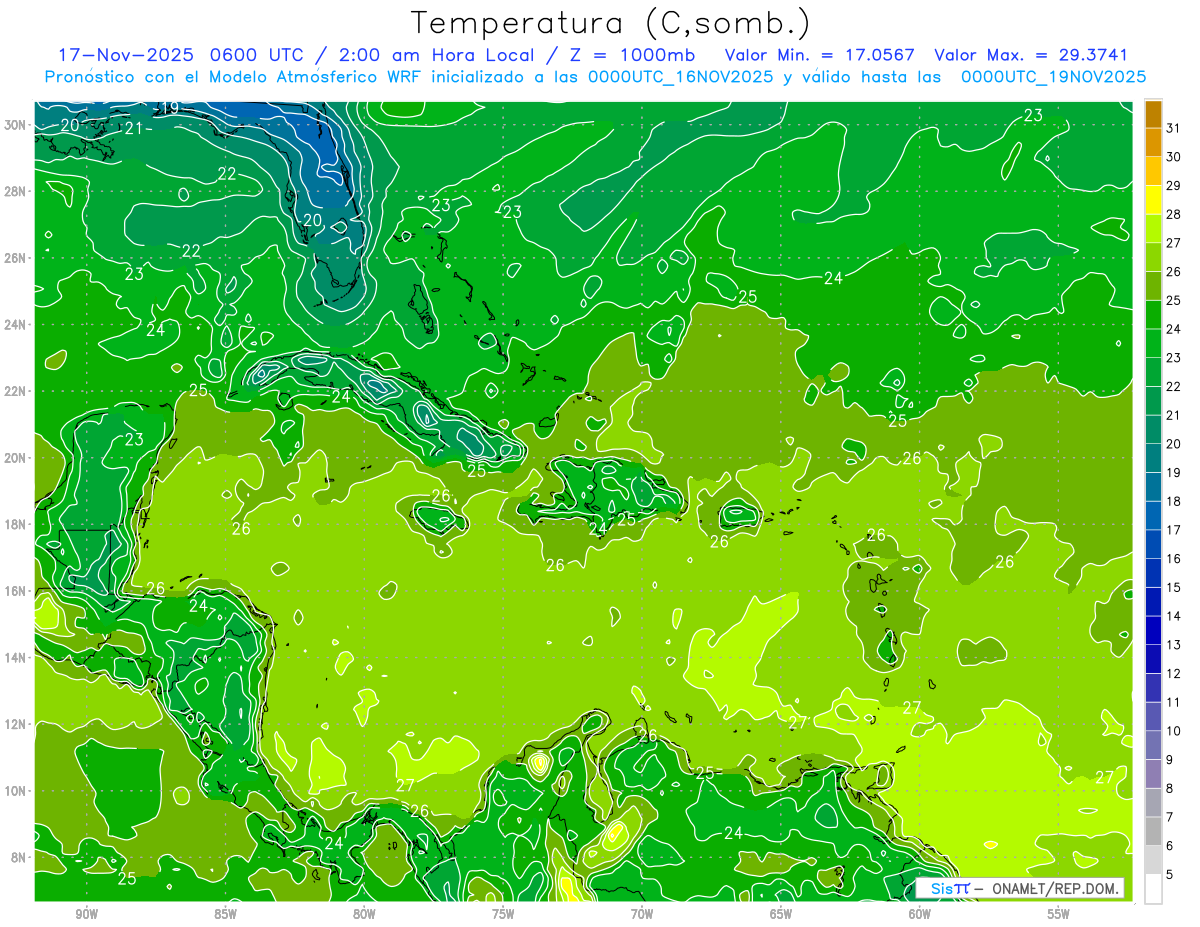Screen dimensions: 1200x927
Task: Click the legend value "6" on the colorbar
Action: coord(1170,846)
